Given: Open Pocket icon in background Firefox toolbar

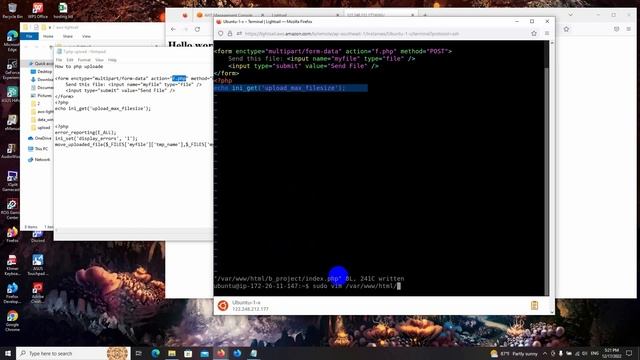Looking at the screenshot, I should 616,29.
